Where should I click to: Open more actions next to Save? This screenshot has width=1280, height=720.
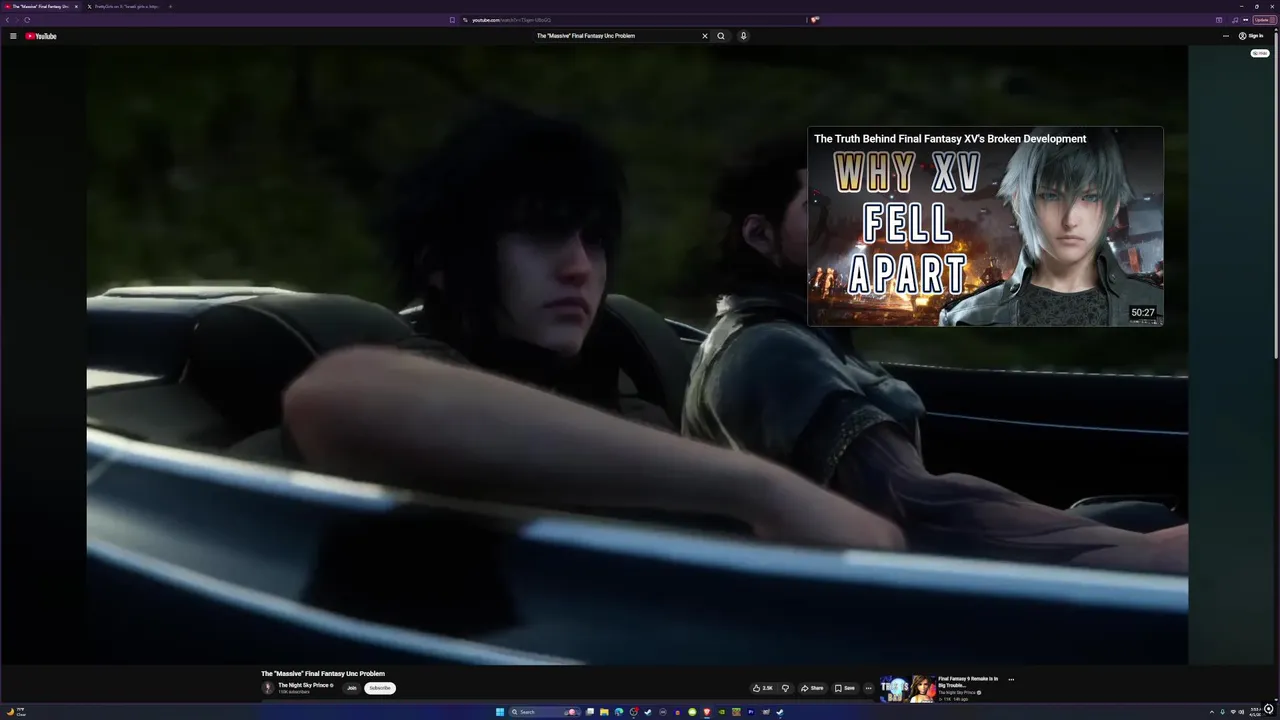click(x=868, y=688)
